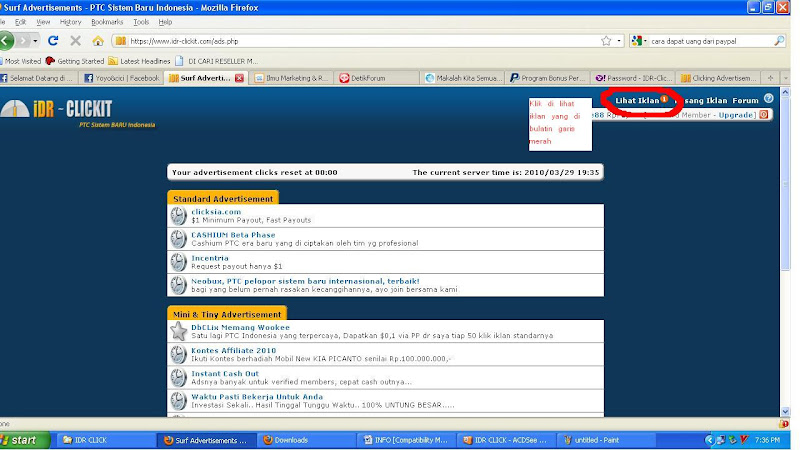Image resolution: width=800 pixels, height=450 pixels.
Task: Switch to the Password - IDR-Clic... tab
Action: click(x=634, y=78)
